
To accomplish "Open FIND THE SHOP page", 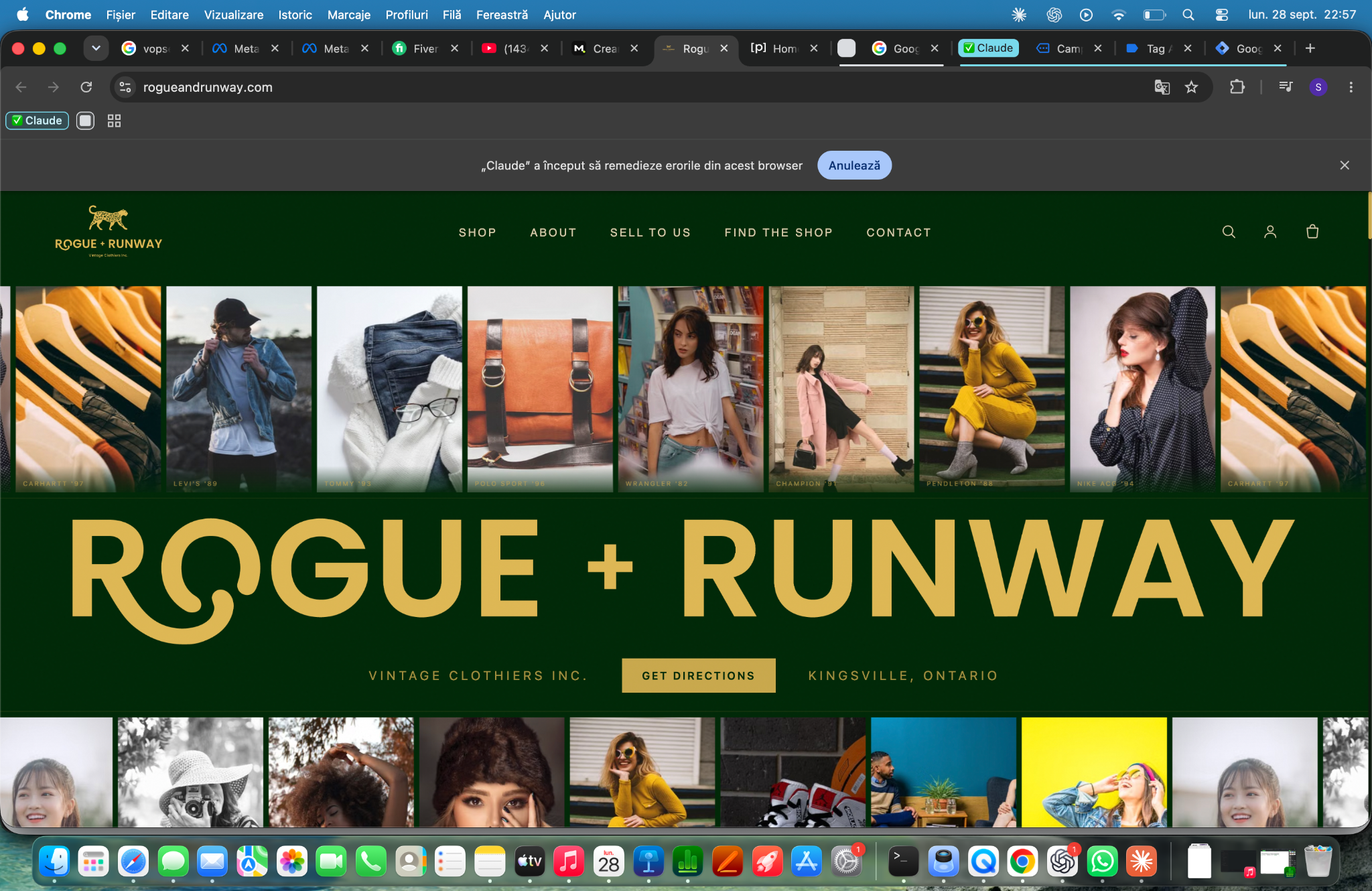I will 778,232.
